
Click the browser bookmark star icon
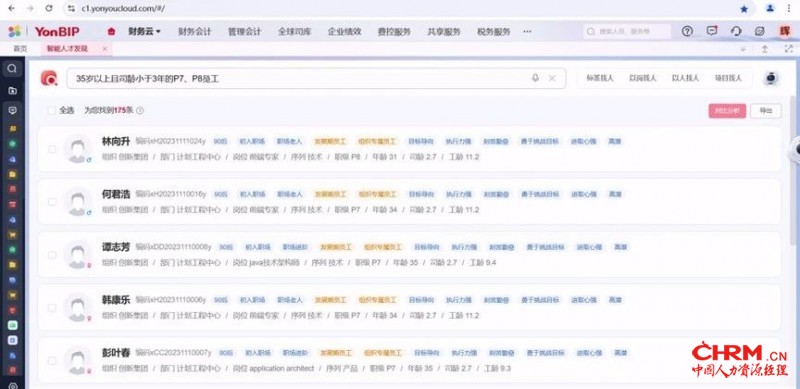744,9
